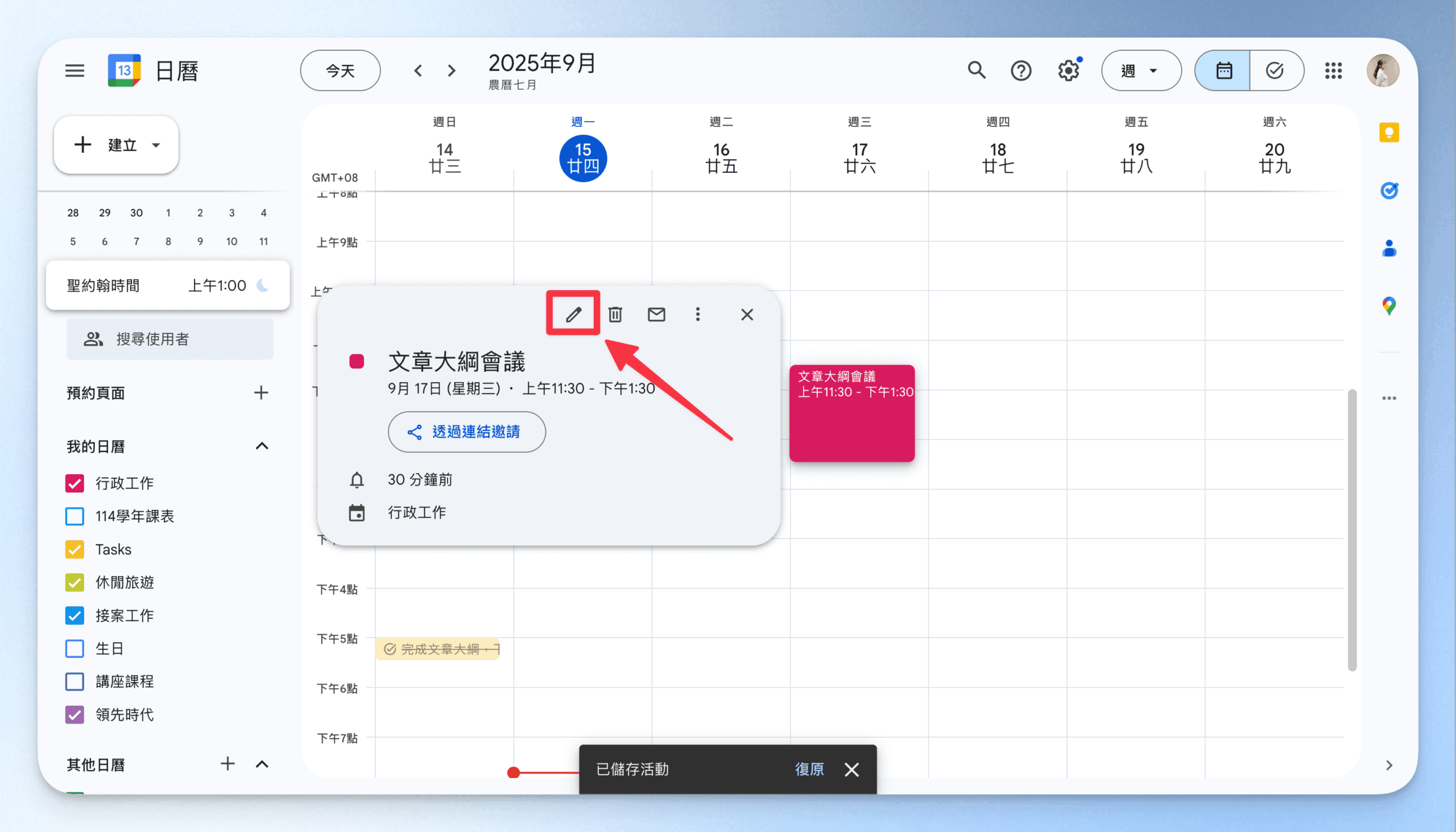The image size is (1456, 832).
Task: Click the envelope email guests icon
Action: [656, 314]
